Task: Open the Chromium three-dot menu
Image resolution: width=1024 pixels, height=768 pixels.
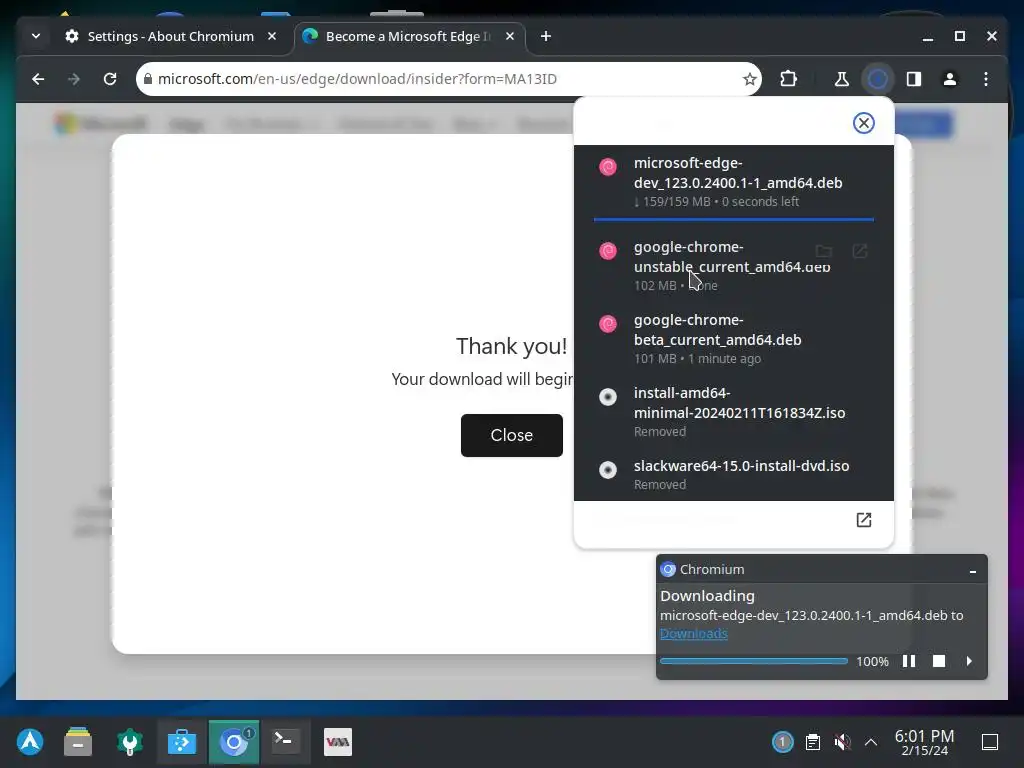Action: click(x=985, y=79)
